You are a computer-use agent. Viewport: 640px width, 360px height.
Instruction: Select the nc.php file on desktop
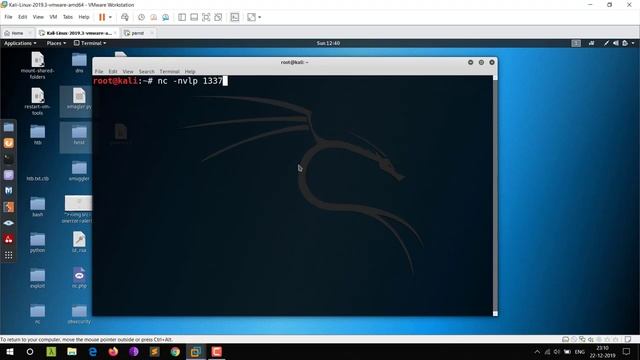click(79, 278)
